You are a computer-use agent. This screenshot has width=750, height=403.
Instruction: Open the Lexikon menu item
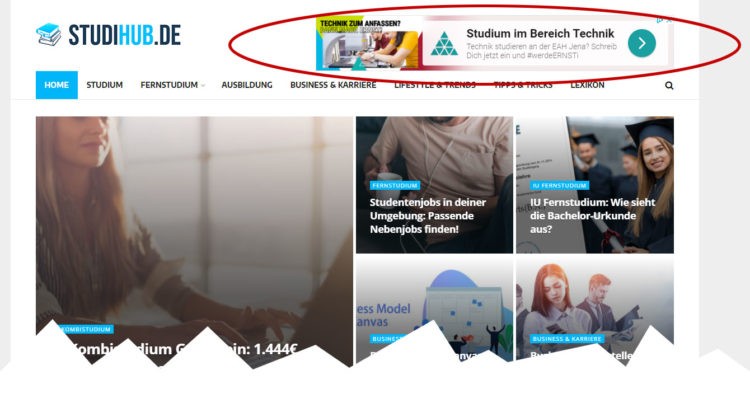point(587,85)
